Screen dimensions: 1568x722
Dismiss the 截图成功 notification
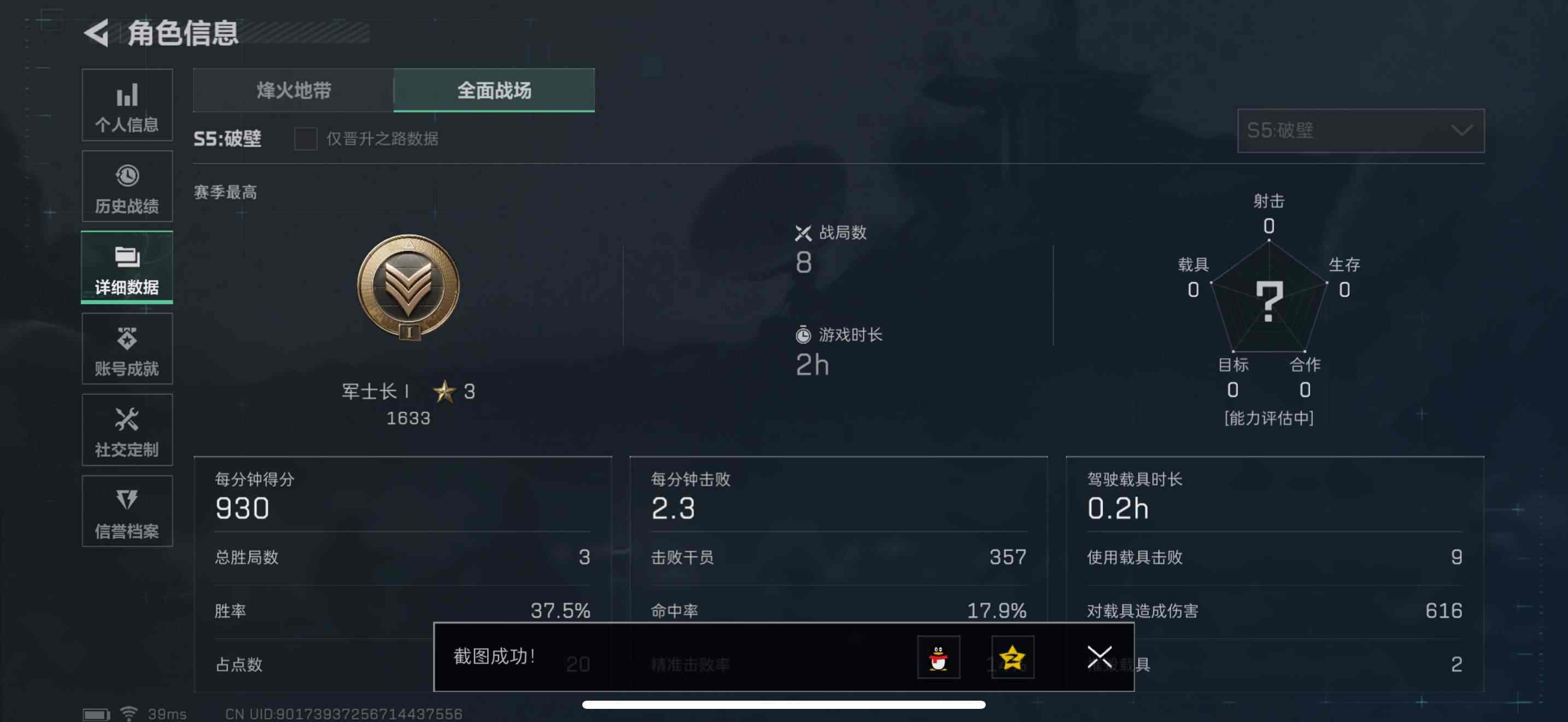click(1099, 657)
